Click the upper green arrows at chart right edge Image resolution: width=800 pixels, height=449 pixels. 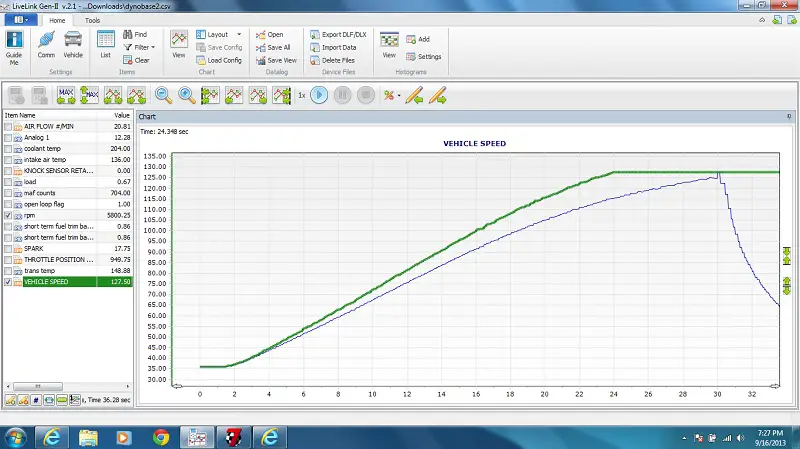click(787, 256)
